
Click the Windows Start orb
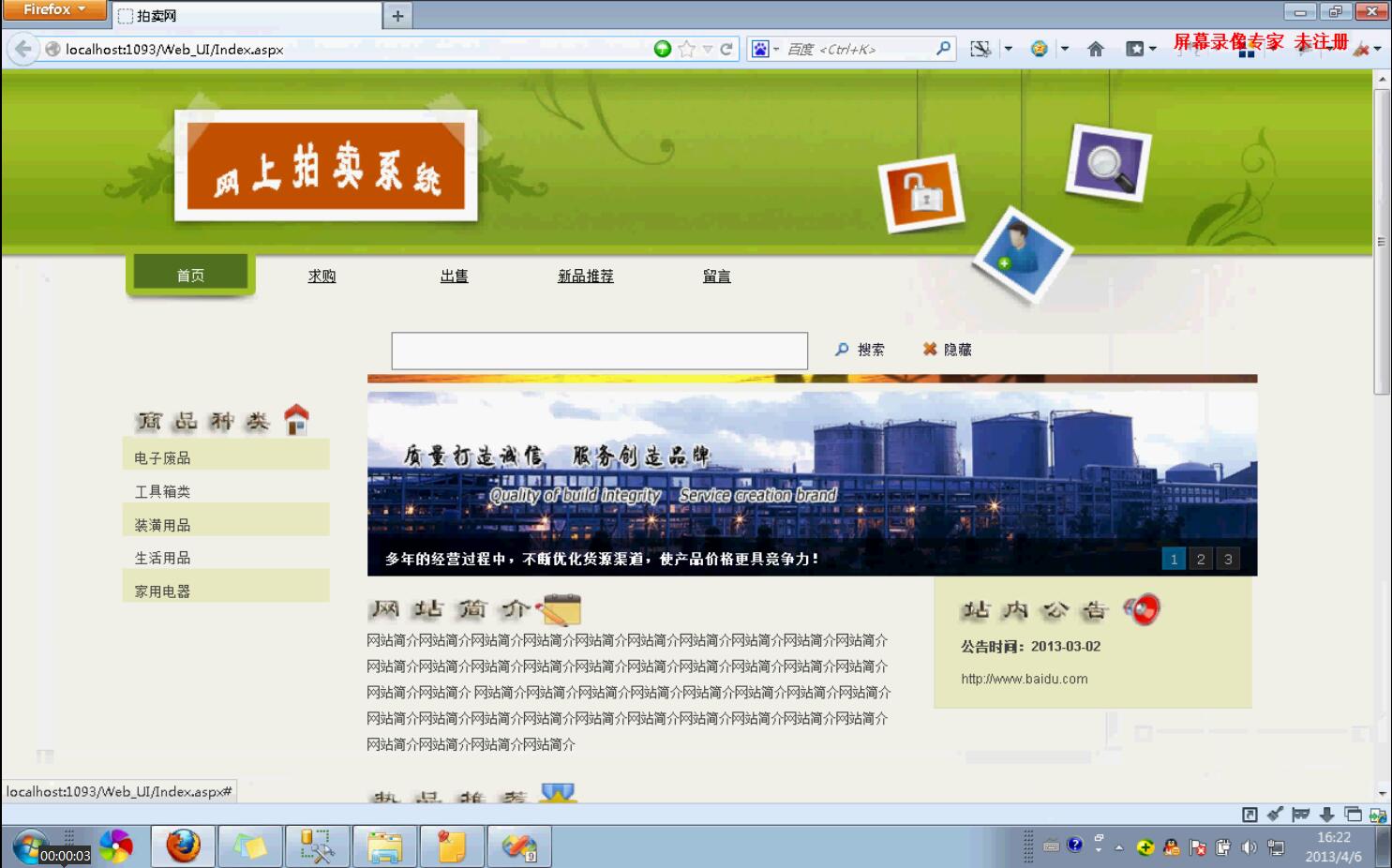[30, 847]
